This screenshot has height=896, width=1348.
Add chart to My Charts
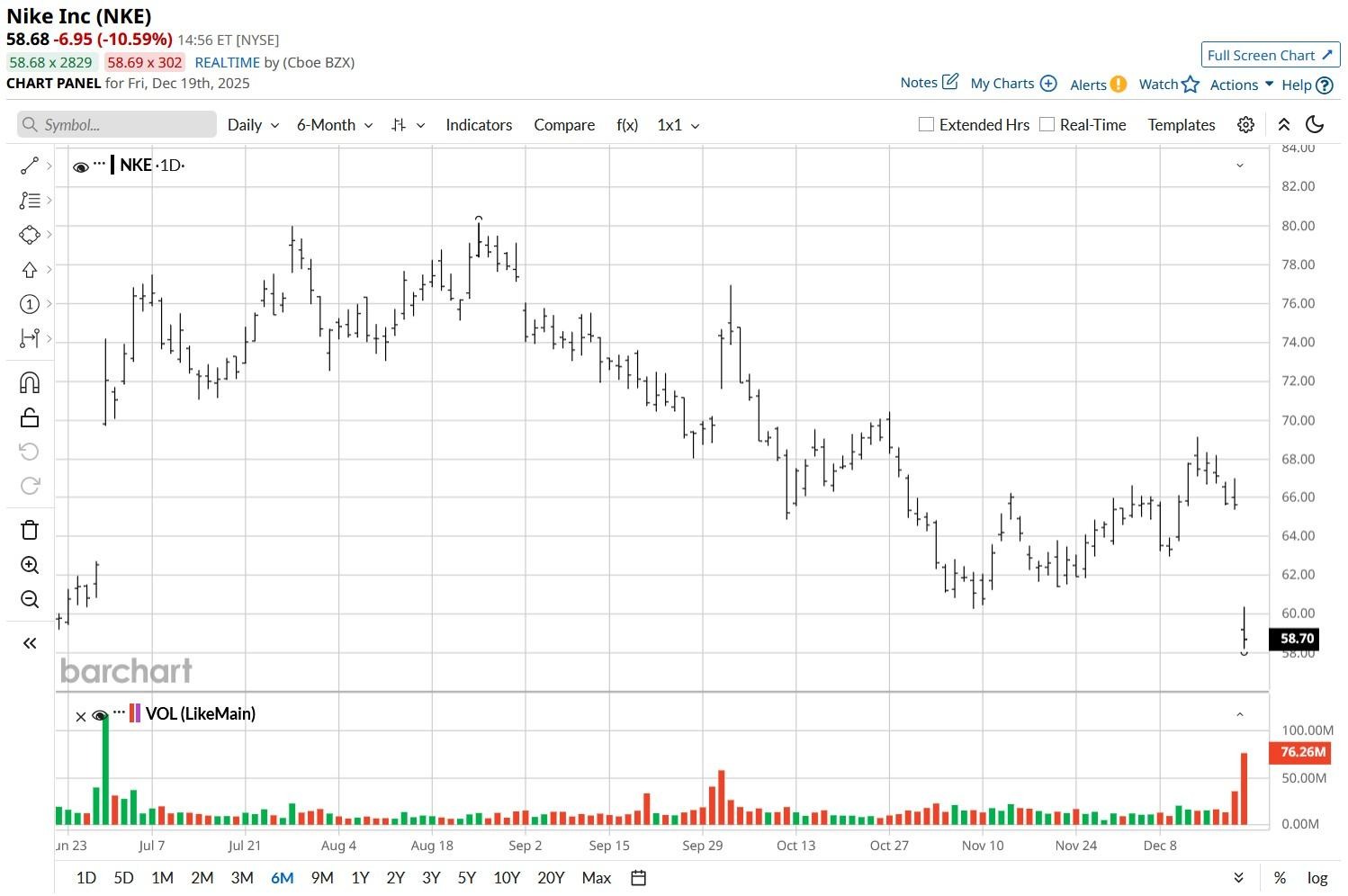tap(1013, 84)
